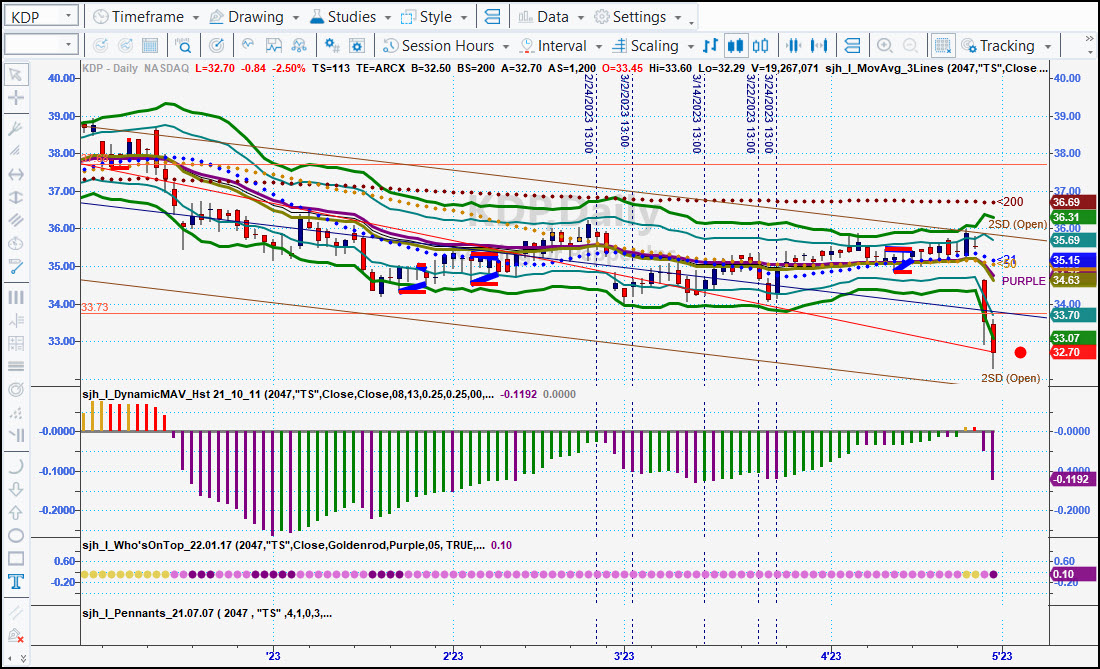Select the horizontal lines drawing tool

pyautogui.click(x=15, y=366)
